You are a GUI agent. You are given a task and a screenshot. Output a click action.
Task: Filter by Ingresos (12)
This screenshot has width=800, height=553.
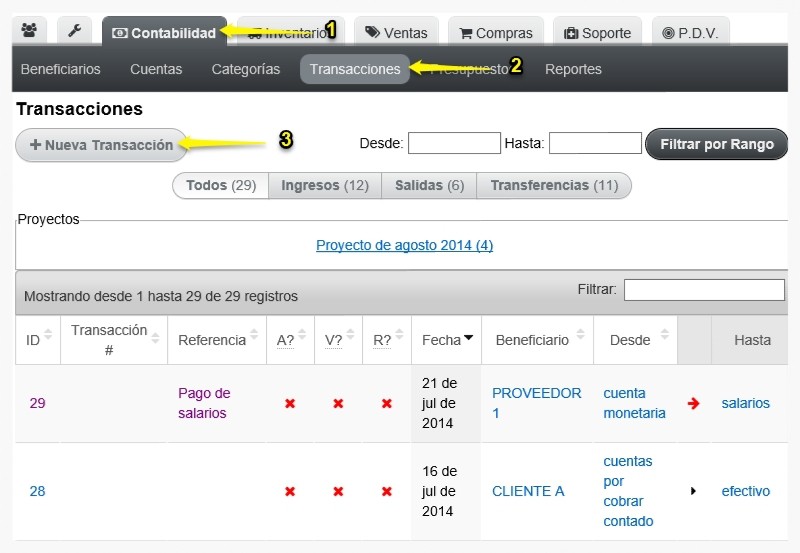point(325,185)
